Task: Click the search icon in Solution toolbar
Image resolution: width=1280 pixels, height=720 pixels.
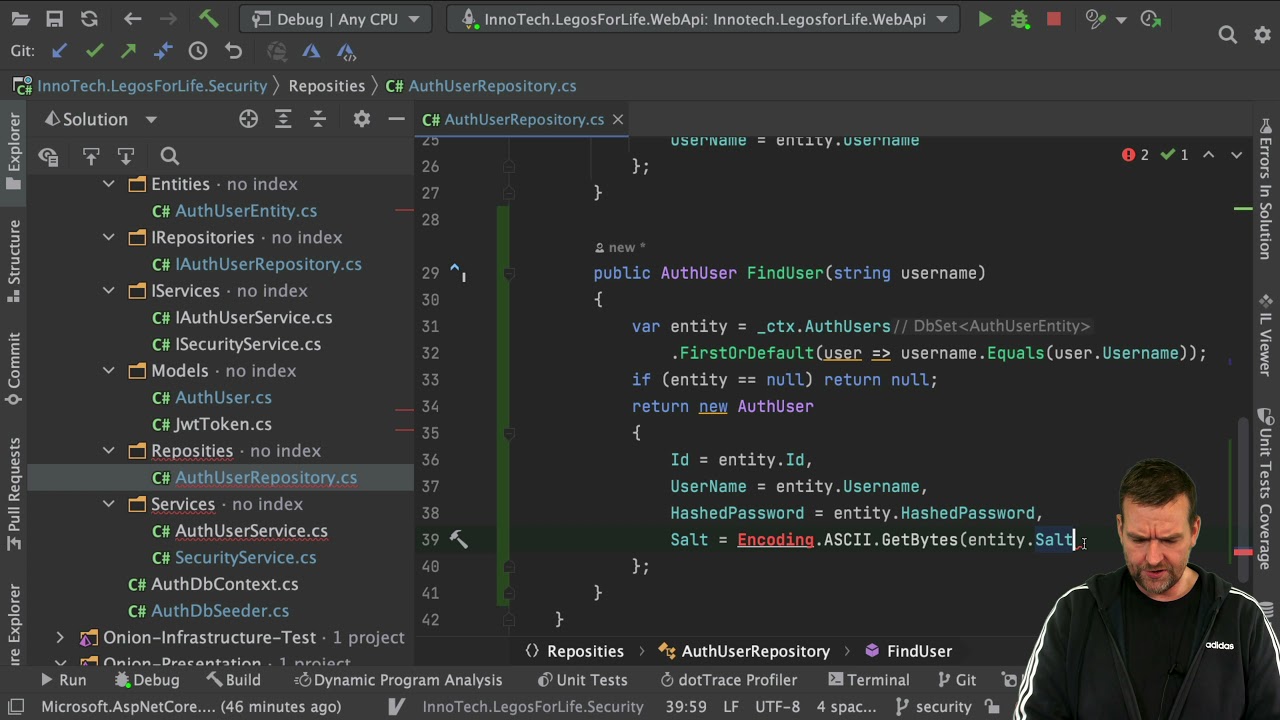Action: click(169, 156)
